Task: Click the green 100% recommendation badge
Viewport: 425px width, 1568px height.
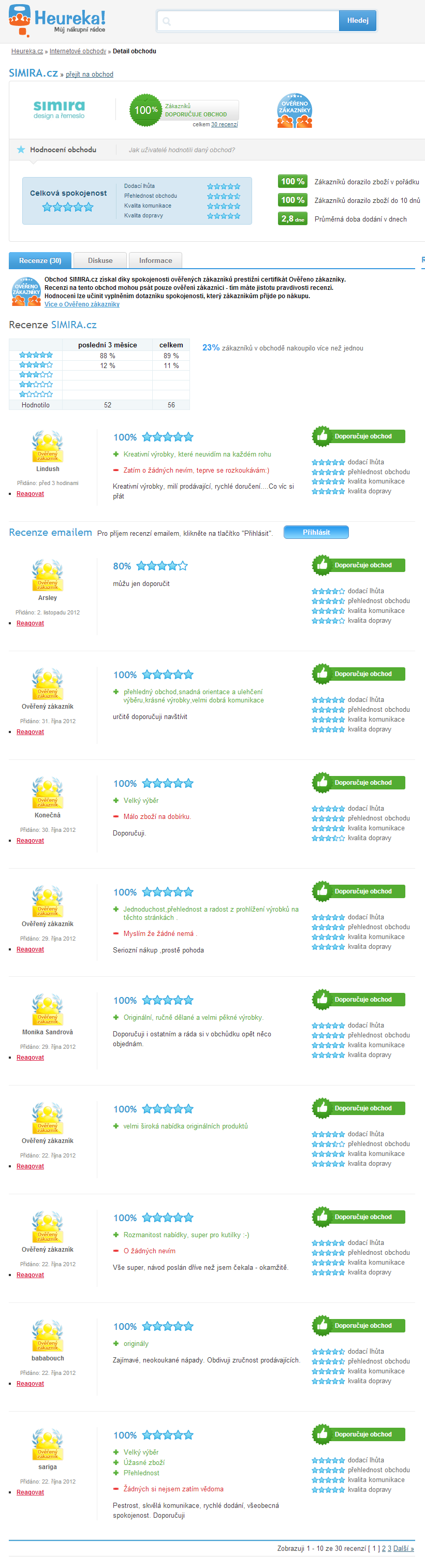Action: (x=145, y=110)
